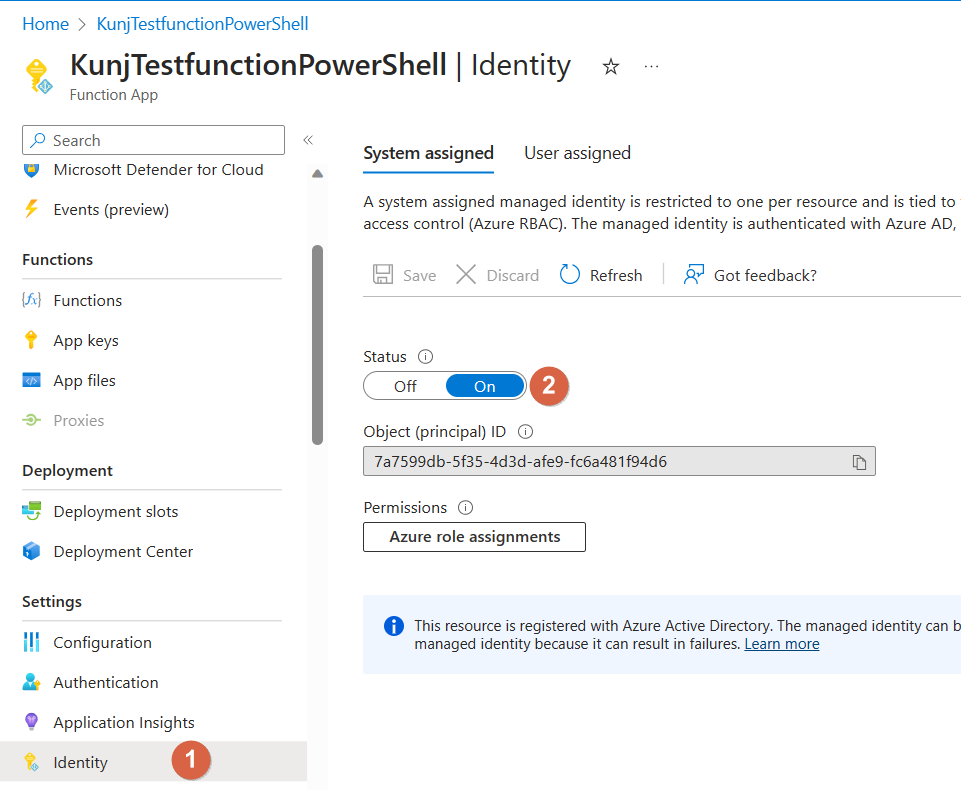Open Azure role assignments
Viewport: 961px width, 790px height.
click(x=474, y=537)
